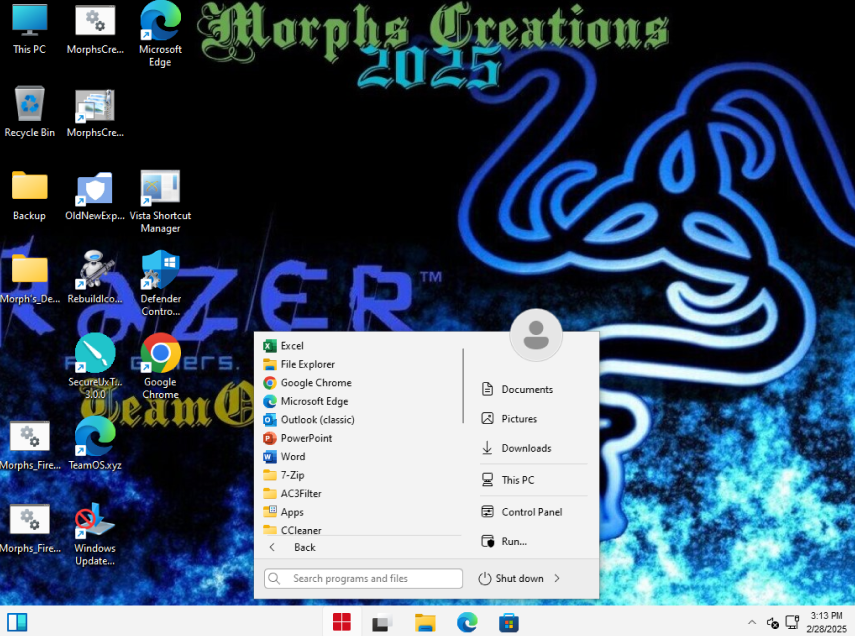The image size is (855, 636).
Task: Select the This PC desktop icon
Action: point(29,29)
